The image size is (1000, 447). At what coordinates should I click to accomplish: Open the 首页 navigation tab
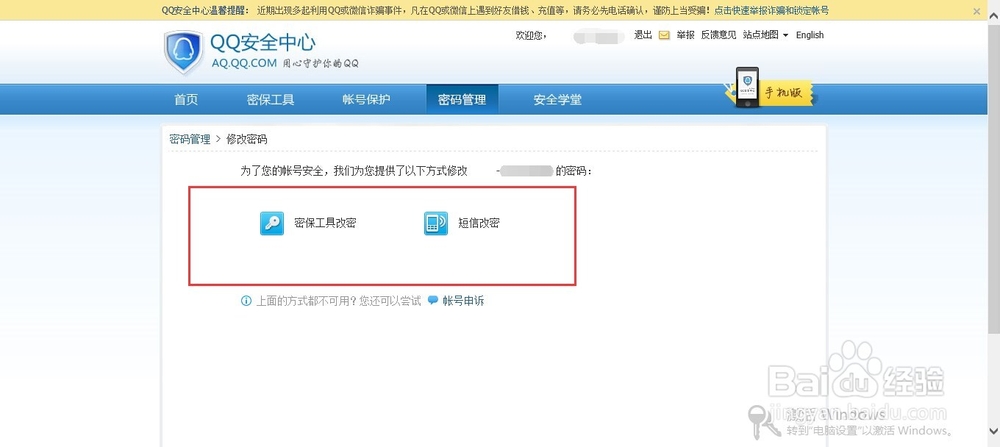click(186, 99)
